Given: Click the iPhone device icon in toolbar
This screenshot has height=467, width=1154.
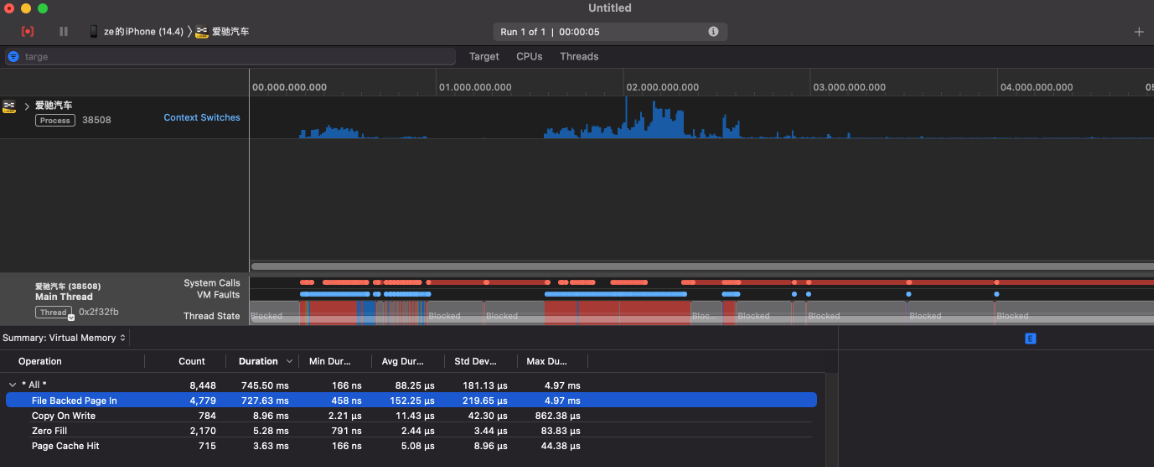Looking at the screenshot, I should point(93,32).
